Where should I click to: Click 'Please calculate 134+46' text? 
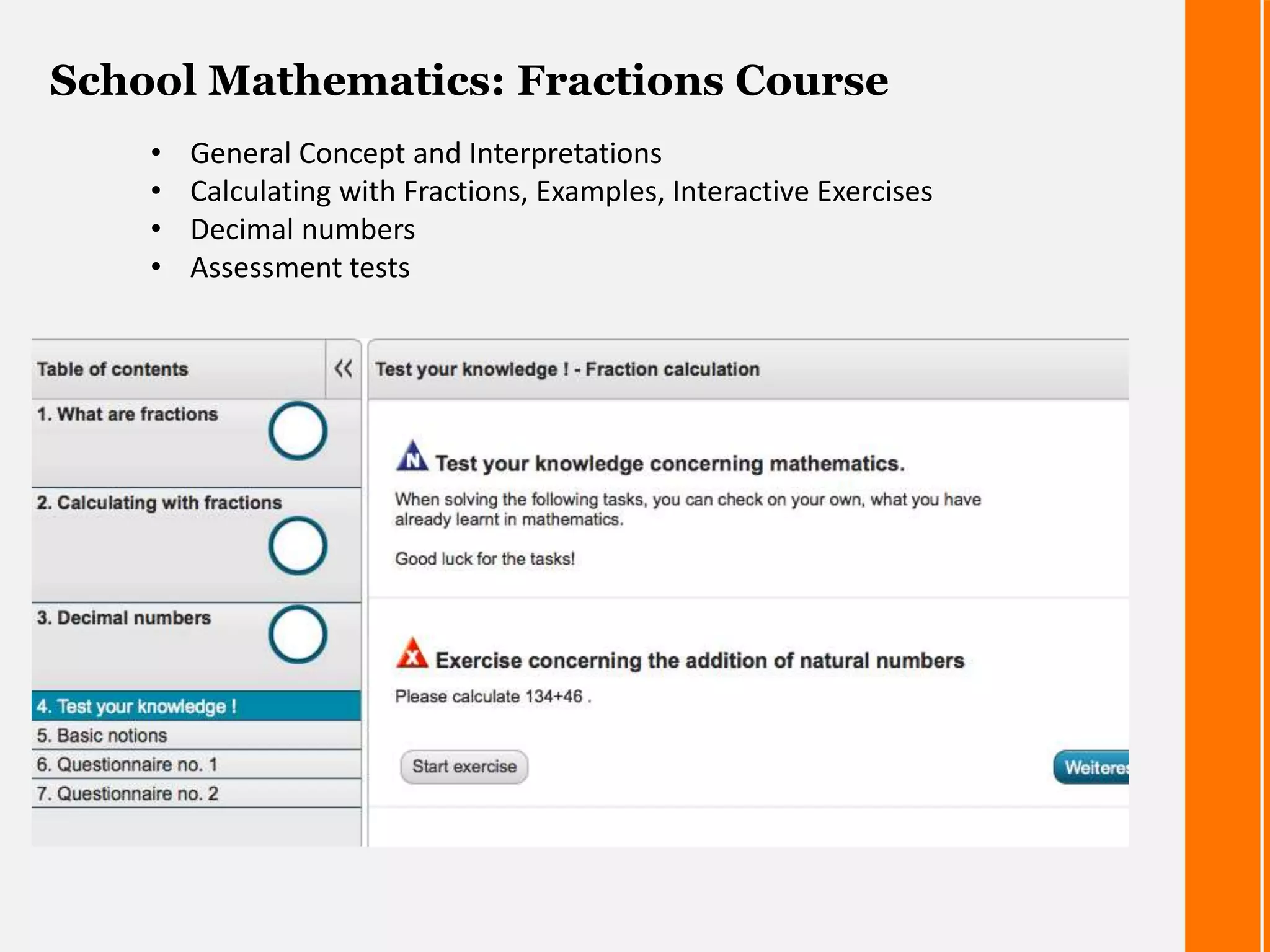pos(494,696)
